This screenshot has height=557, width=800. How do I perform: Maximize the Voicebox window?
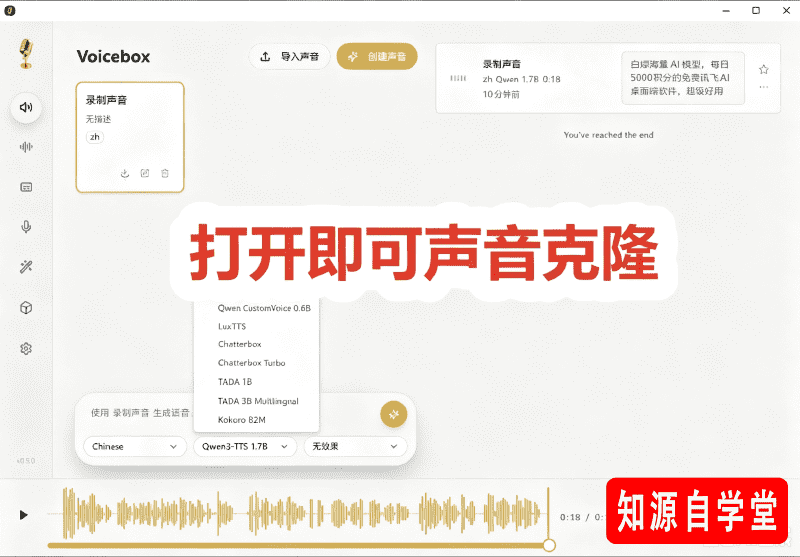[756, 11]
